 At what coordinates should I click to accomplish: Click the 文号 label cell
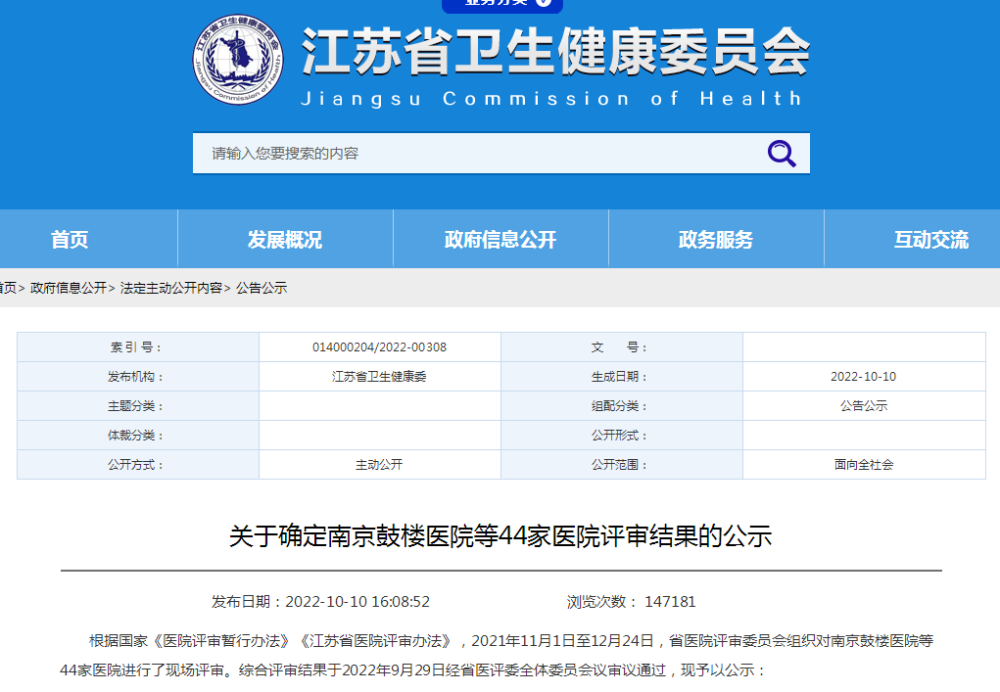point(622,348)
